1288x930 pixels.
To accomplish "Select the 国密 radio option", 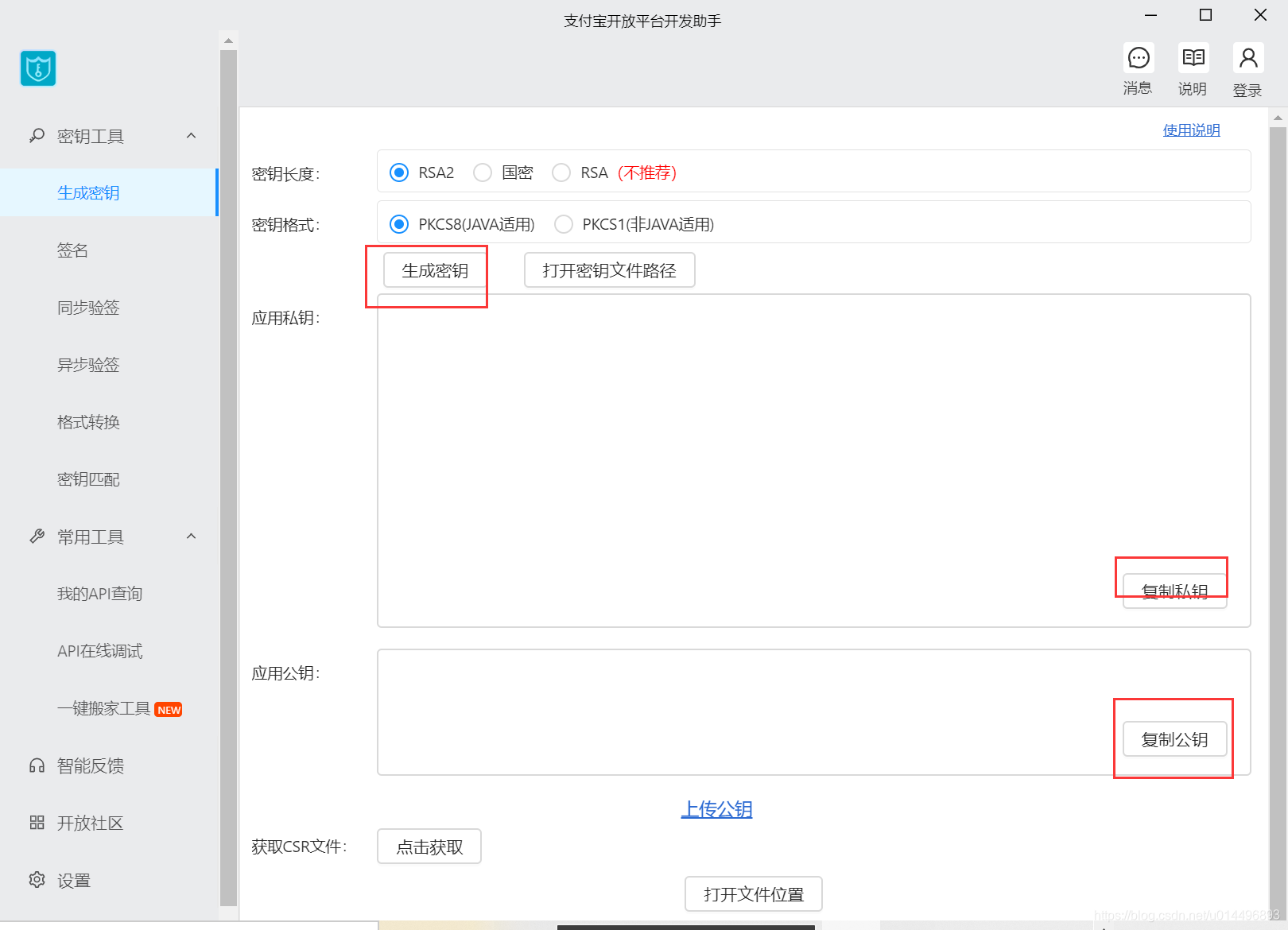I will pos(483,172).
